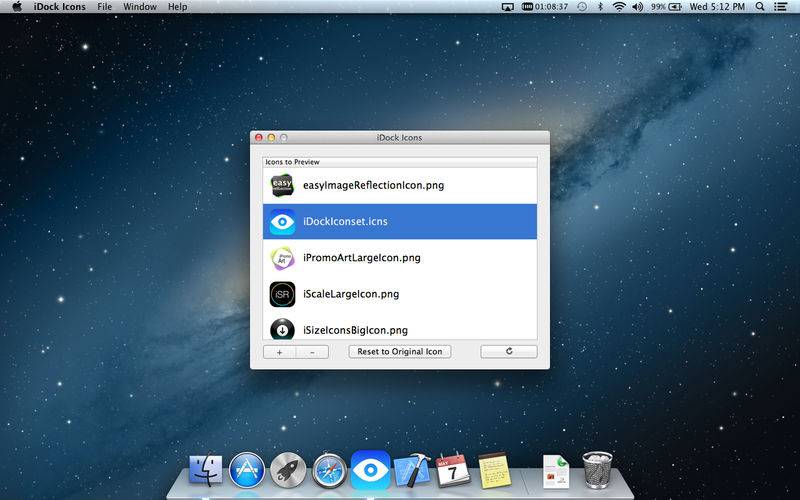Click Reset to Original Icon

coord(399,352)
